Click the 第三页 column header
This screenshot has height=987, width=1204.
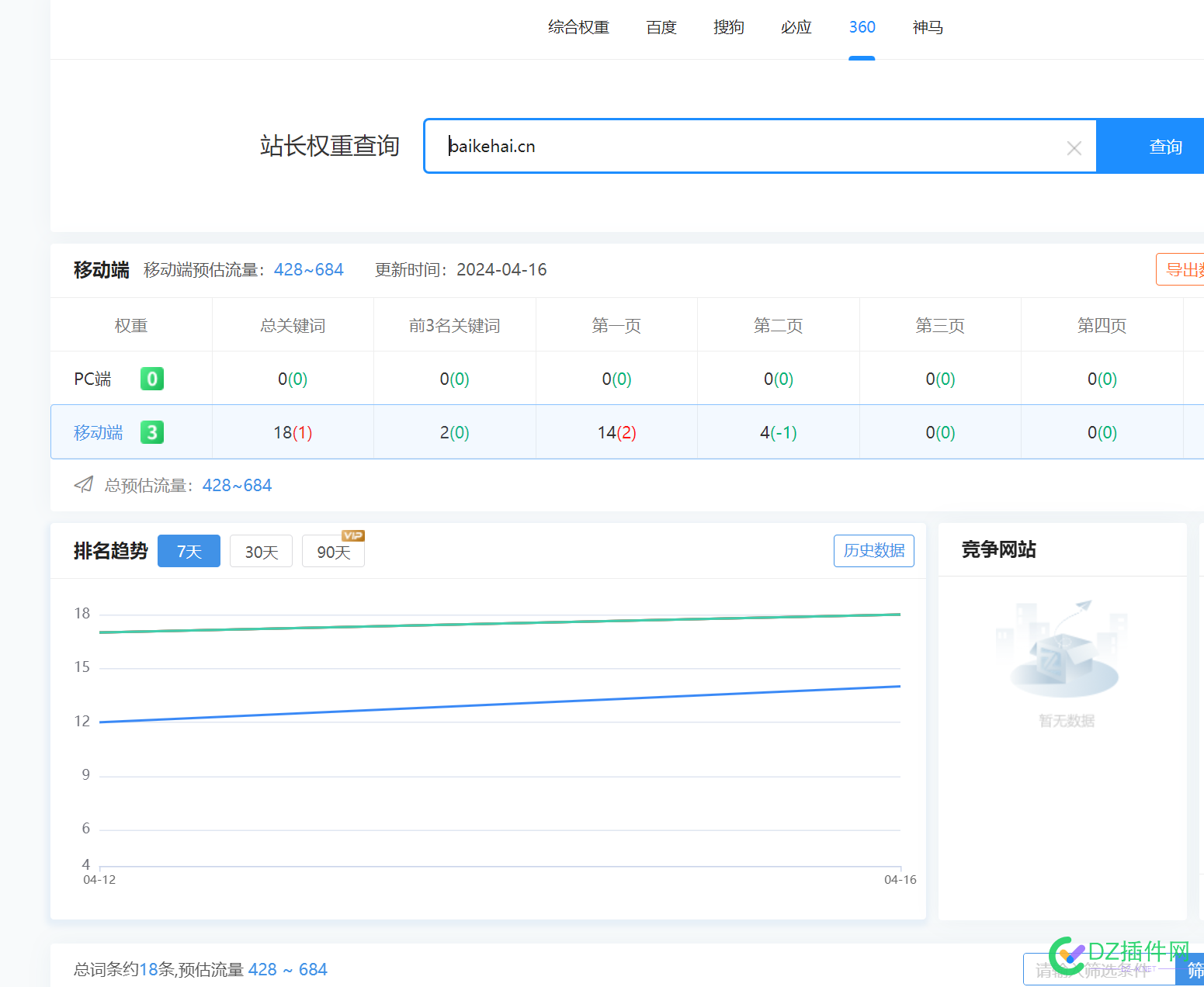pyautogui.click(x=940, y=325)
